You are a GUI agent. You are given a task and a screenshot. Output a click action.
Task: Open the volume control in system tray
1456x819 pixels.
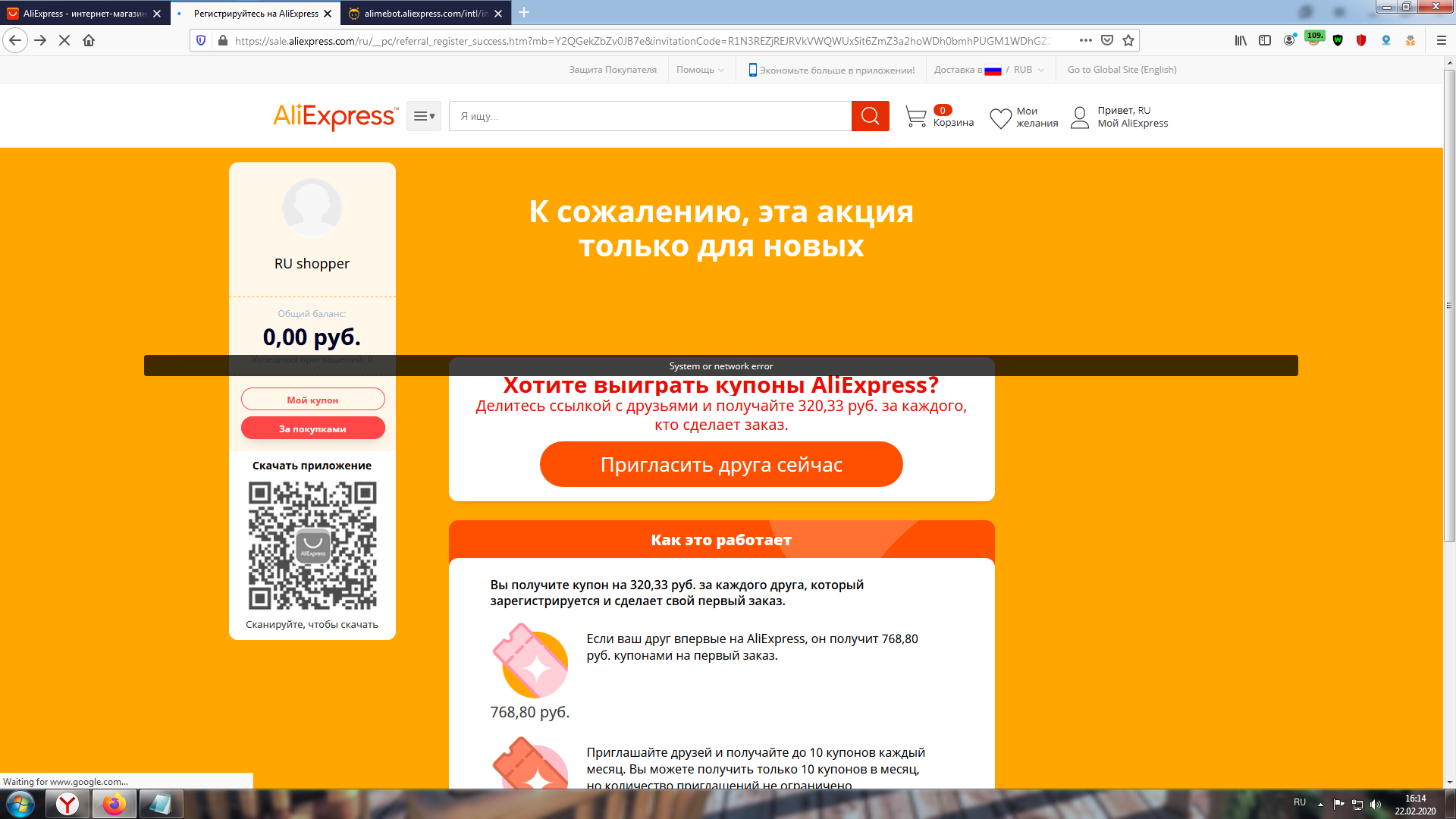(x=1376, y=805)
